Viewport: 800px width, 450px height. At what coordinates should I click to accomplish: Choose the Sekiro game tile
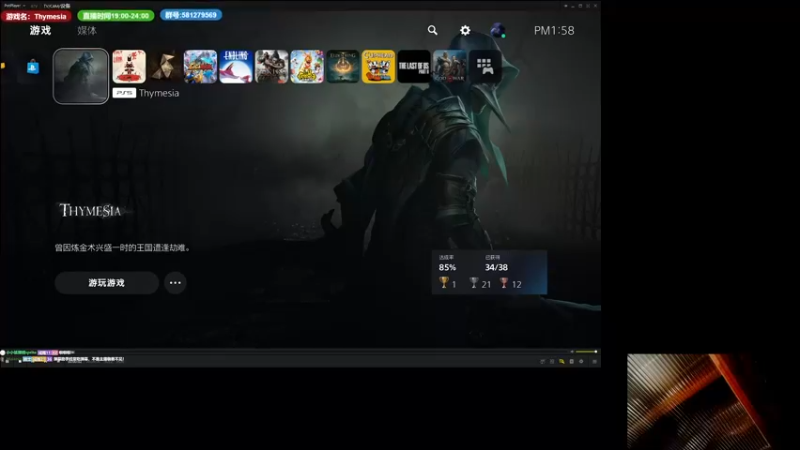coord(271,66)
